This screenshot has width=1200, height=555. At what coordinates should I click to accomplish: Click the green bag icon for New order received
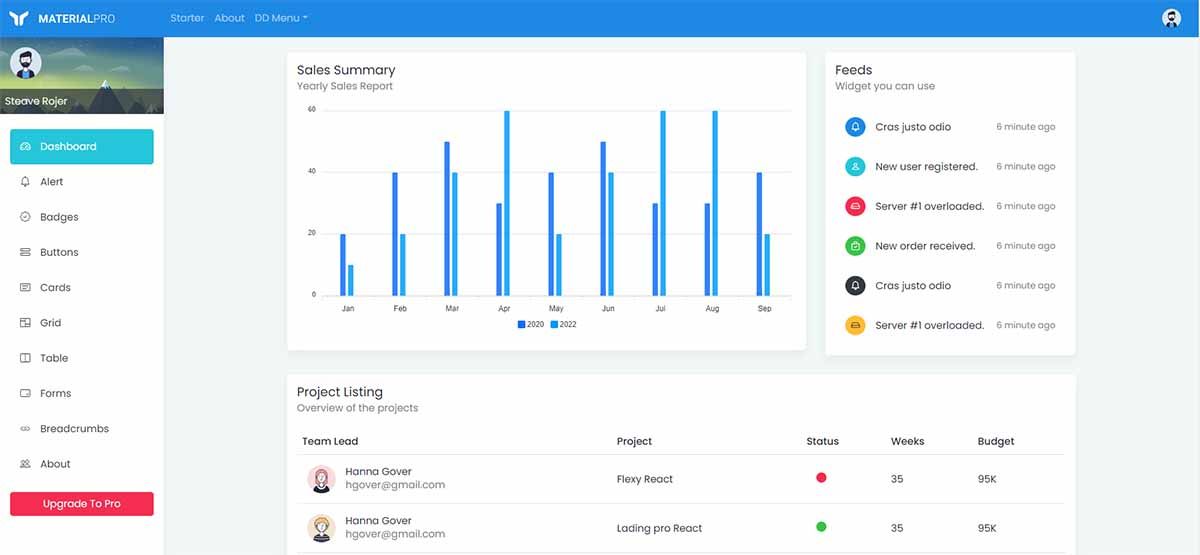click(855, 246)
